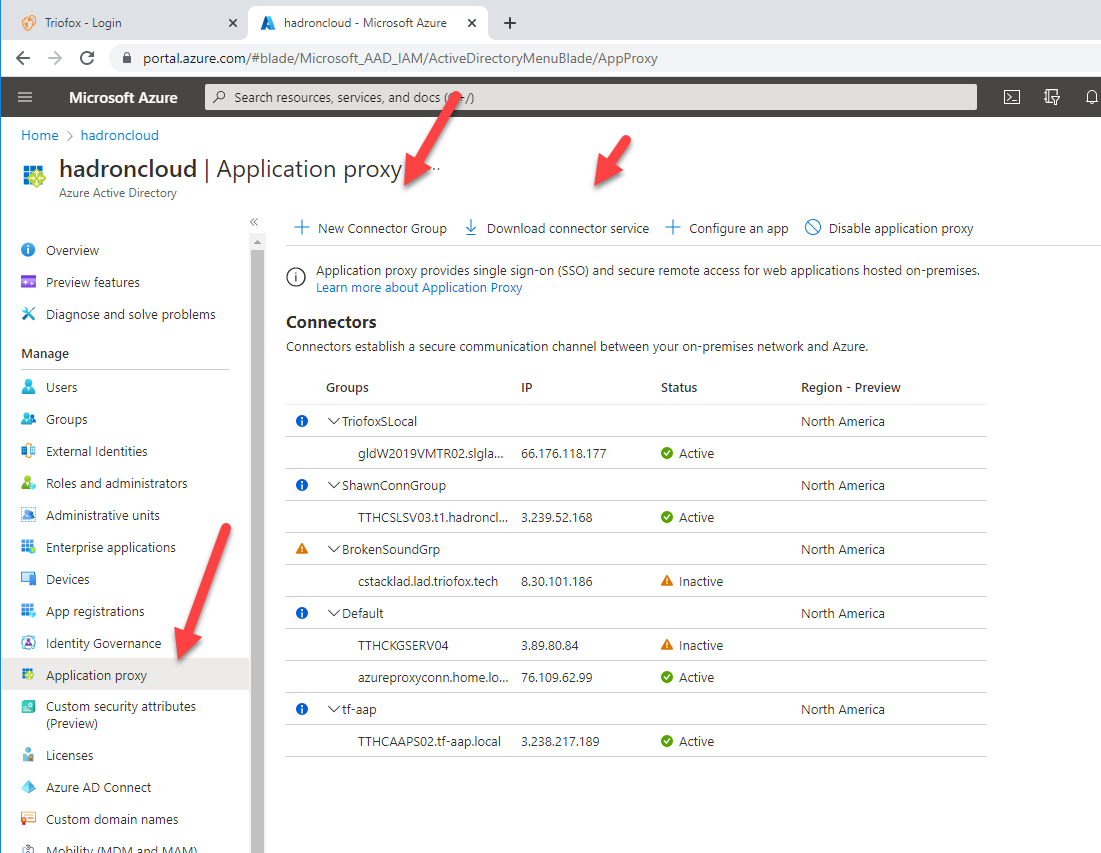Click New Connector Group button
Image resolution: width=1101 pixels, height=853 pixels.
[x=370, y=228]
